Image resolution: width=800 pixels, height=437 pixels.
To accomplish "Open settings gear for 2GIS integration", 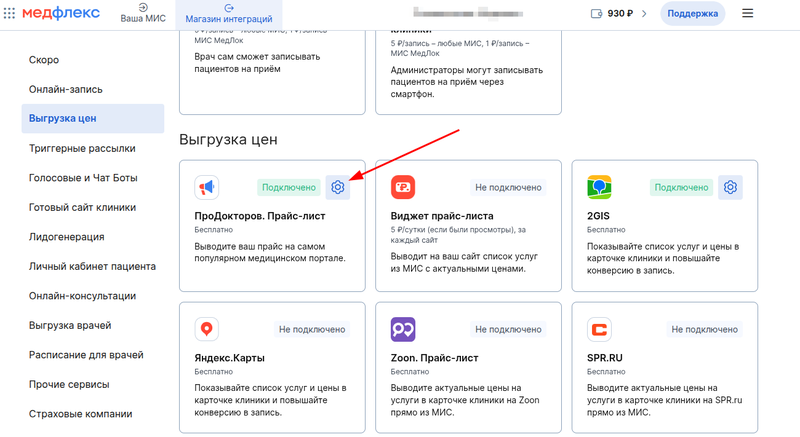I will pyautogui.click(x=731, y=187).
